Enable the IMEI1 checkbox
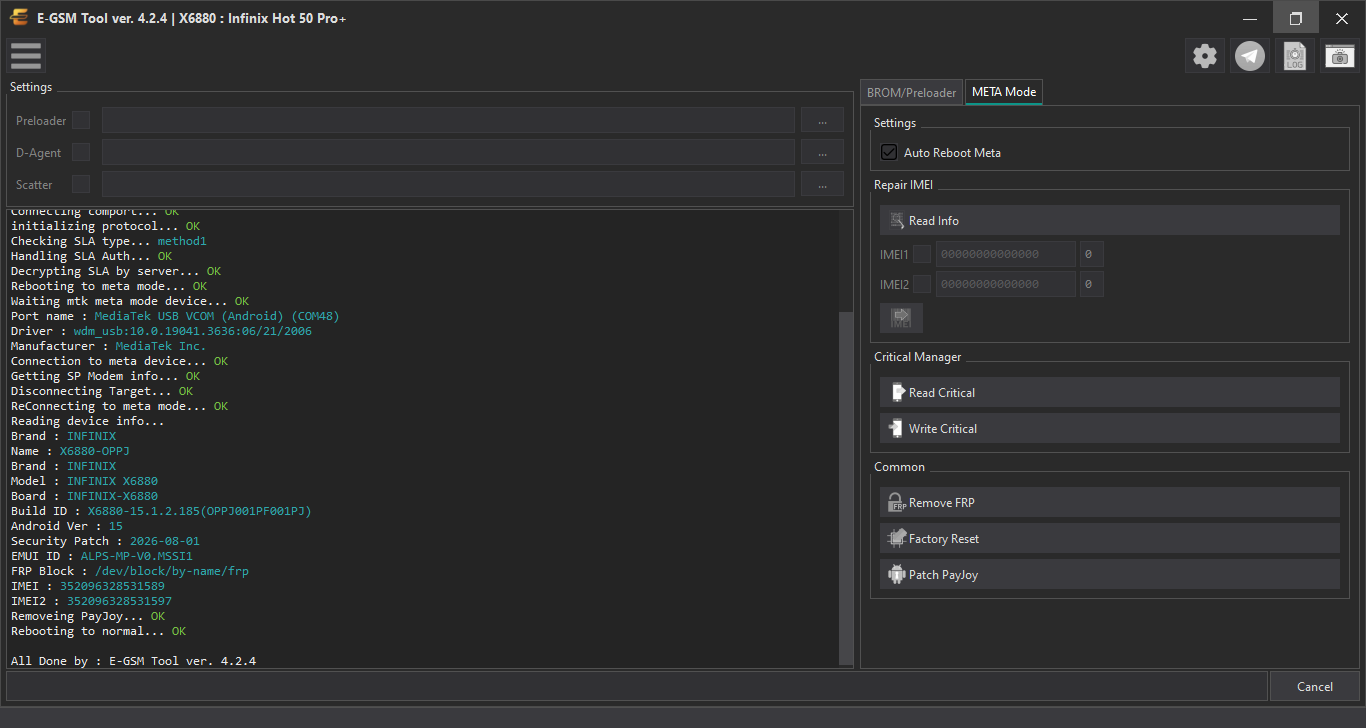The width and height of the screenshot is (1366, 728). [x=922, y=254]
